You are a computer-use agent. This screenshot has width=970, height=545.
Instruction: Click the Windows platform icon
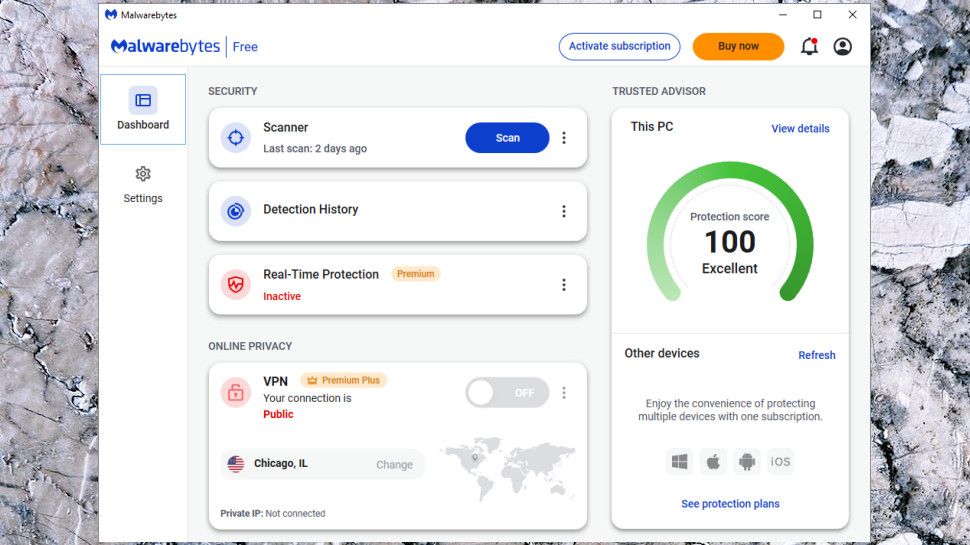(x=680, y=462)
